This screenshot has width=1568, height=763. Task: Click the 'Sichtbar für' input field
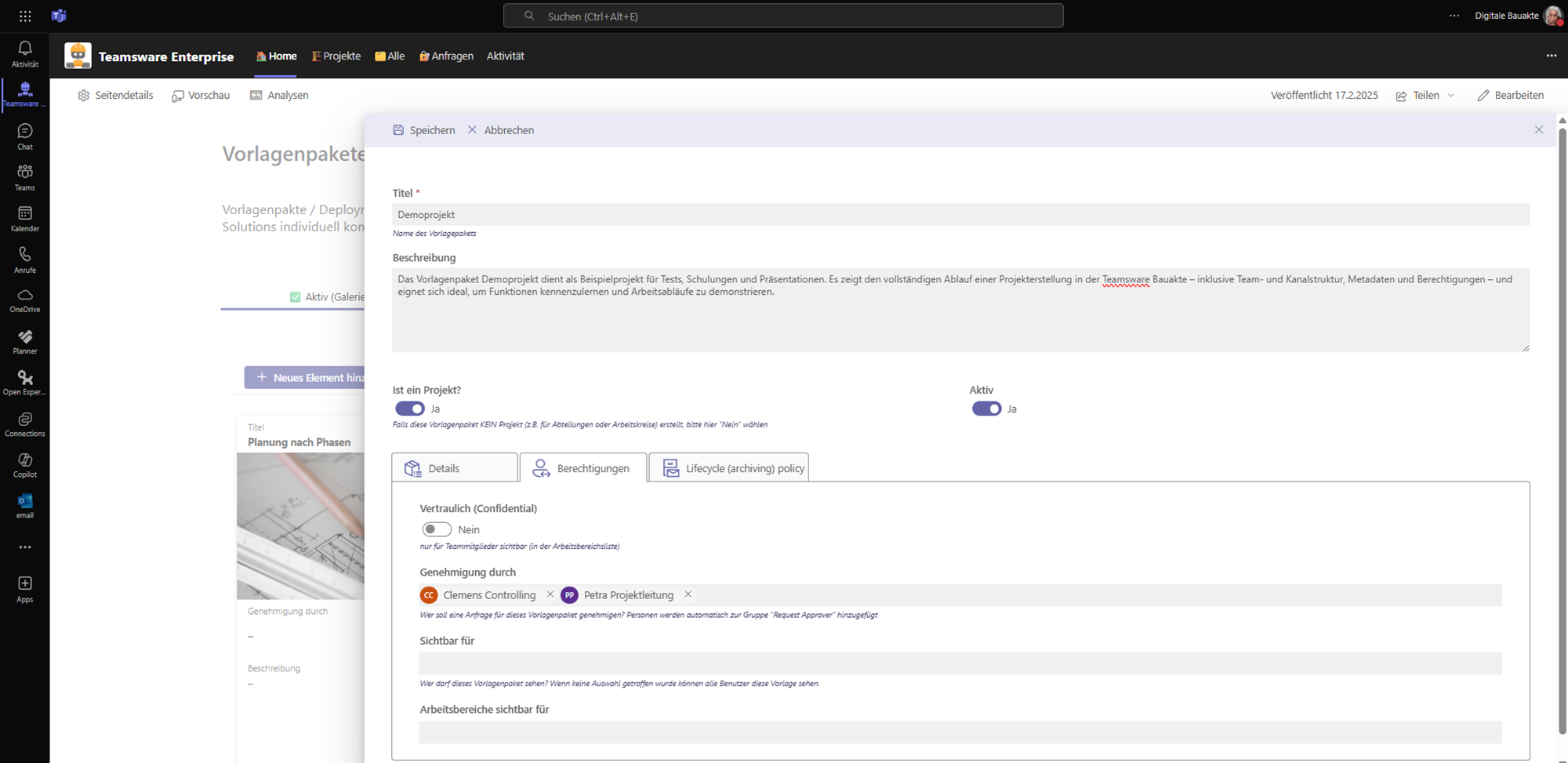pos(960,663)
